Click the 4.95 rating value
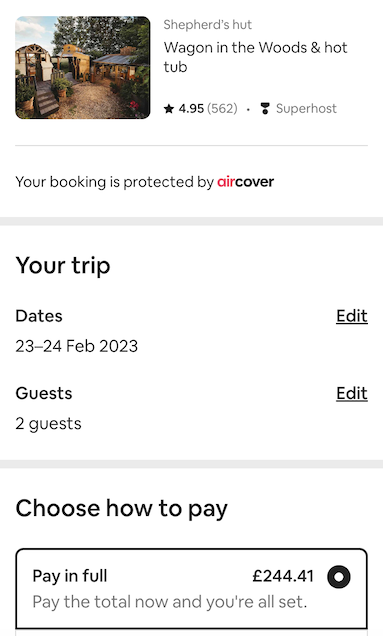This screenshot has width=383, height=636. [x=191, y=109]
